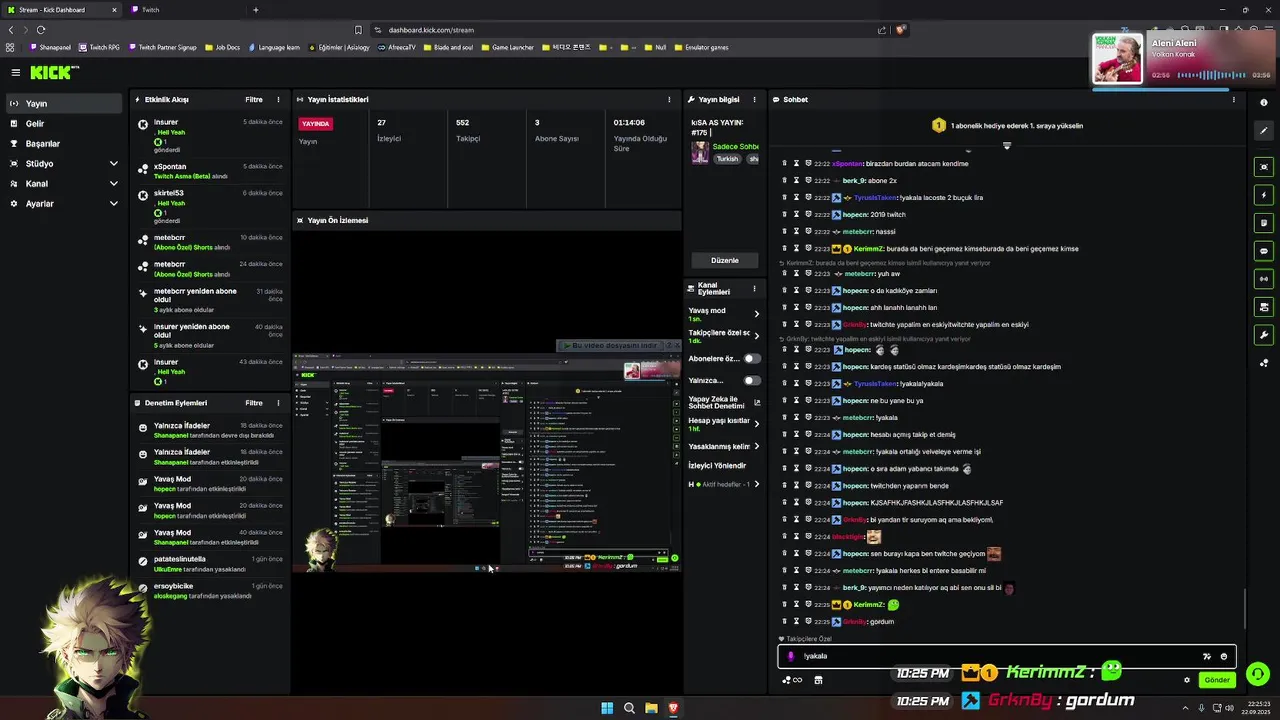Click the wrench tools icon in right toolbar
This screenshot has width=1280, height=720.
coord(1264,335)
